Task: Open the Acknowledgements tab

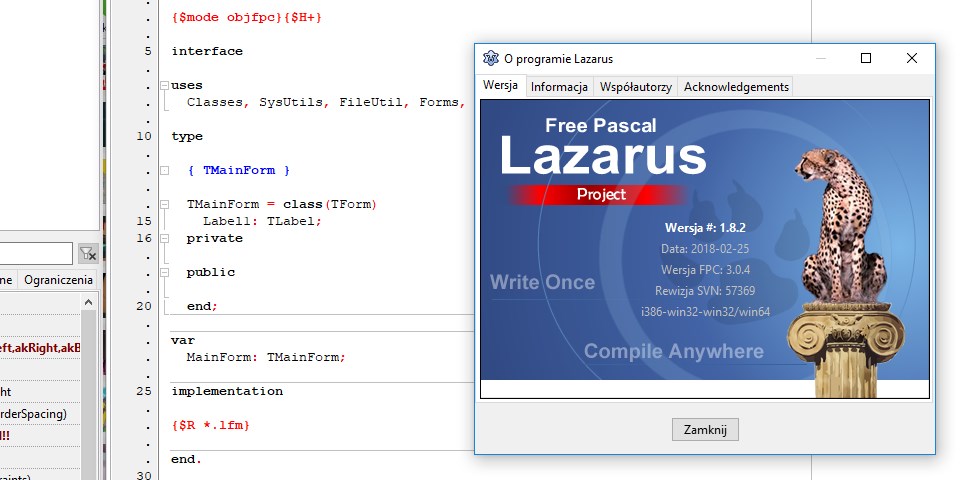Action: coord(736,87)
